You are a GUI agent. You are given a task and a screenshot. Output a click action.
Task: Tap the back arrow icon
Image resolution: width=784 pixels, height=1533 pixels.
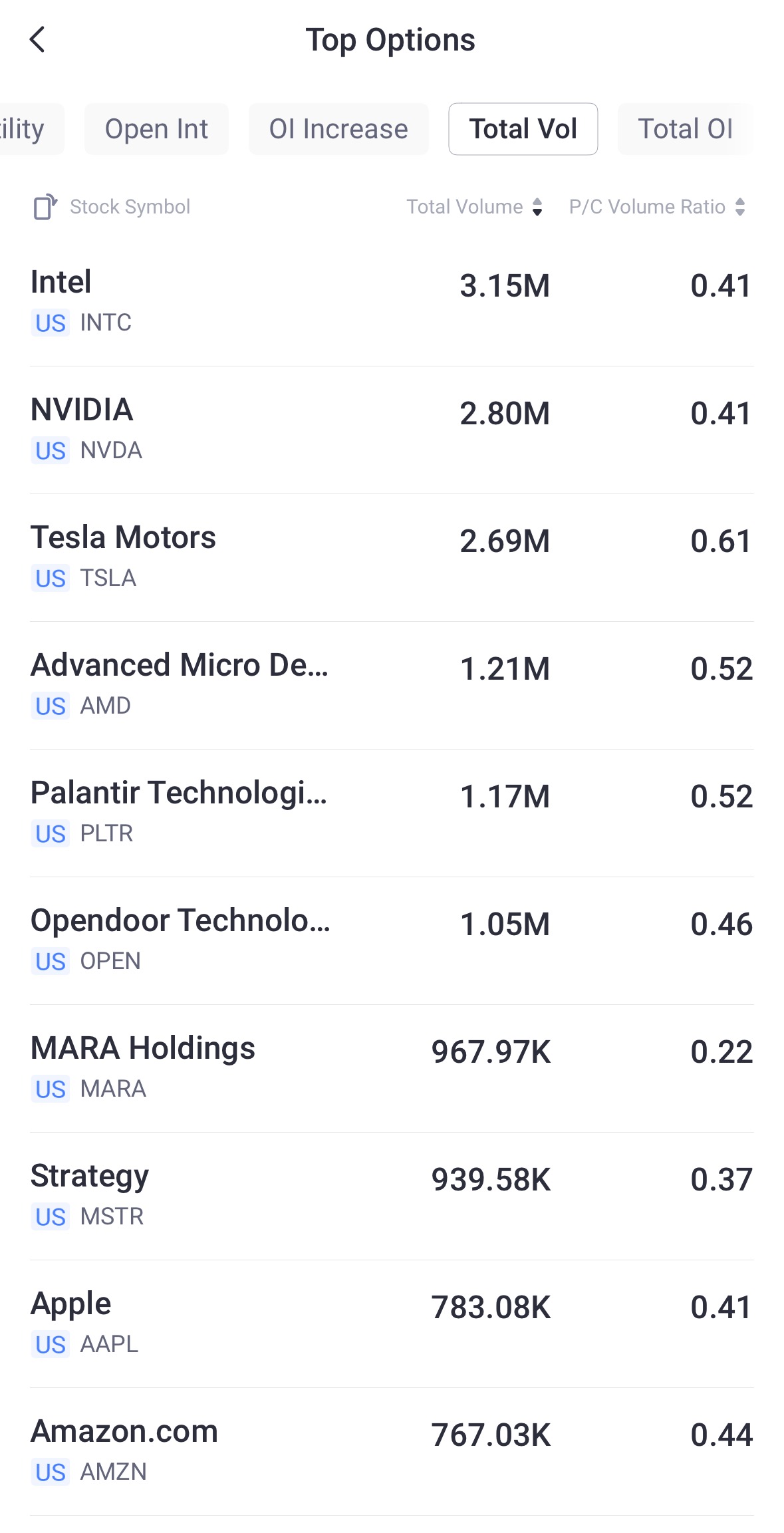(x=38, y=40)
